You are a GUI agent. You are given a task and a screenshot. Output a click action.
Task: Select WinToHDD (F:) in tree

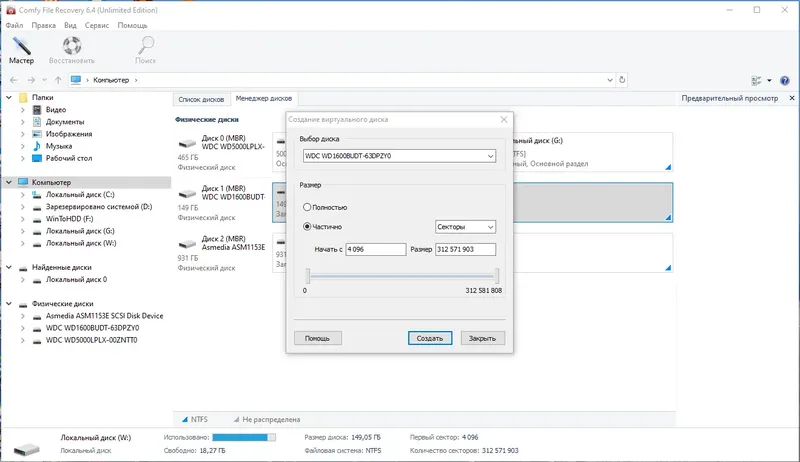[69, 219]
